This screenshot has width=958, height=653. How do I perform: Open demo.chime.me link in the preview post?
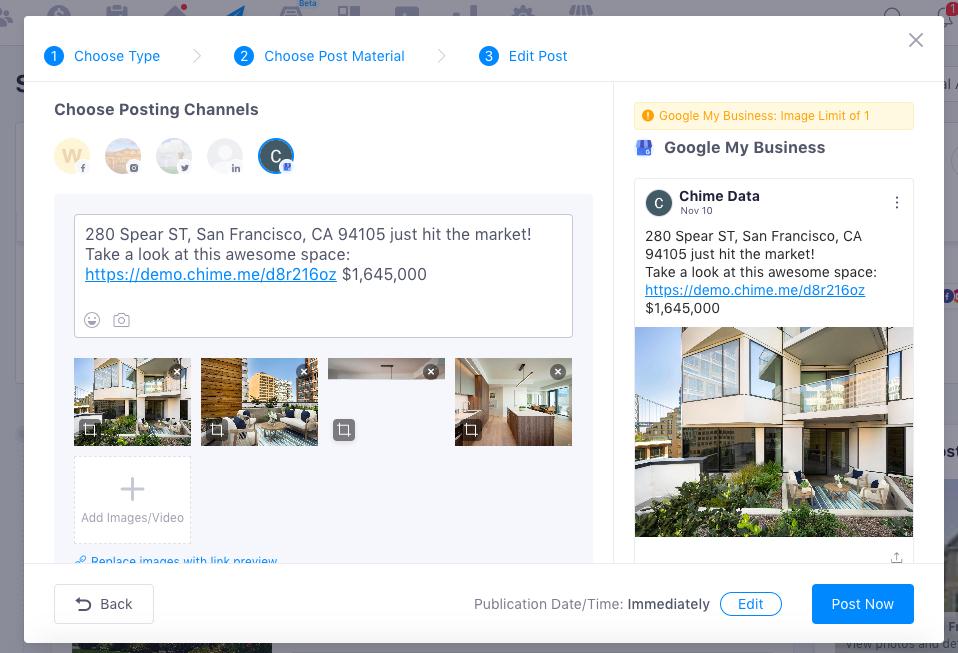pyautogui.click(x=755, y=290)
